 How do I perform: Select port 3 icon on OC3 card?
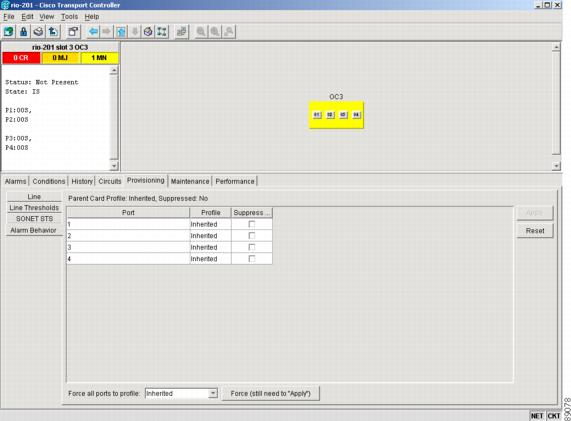coord(343,115)
